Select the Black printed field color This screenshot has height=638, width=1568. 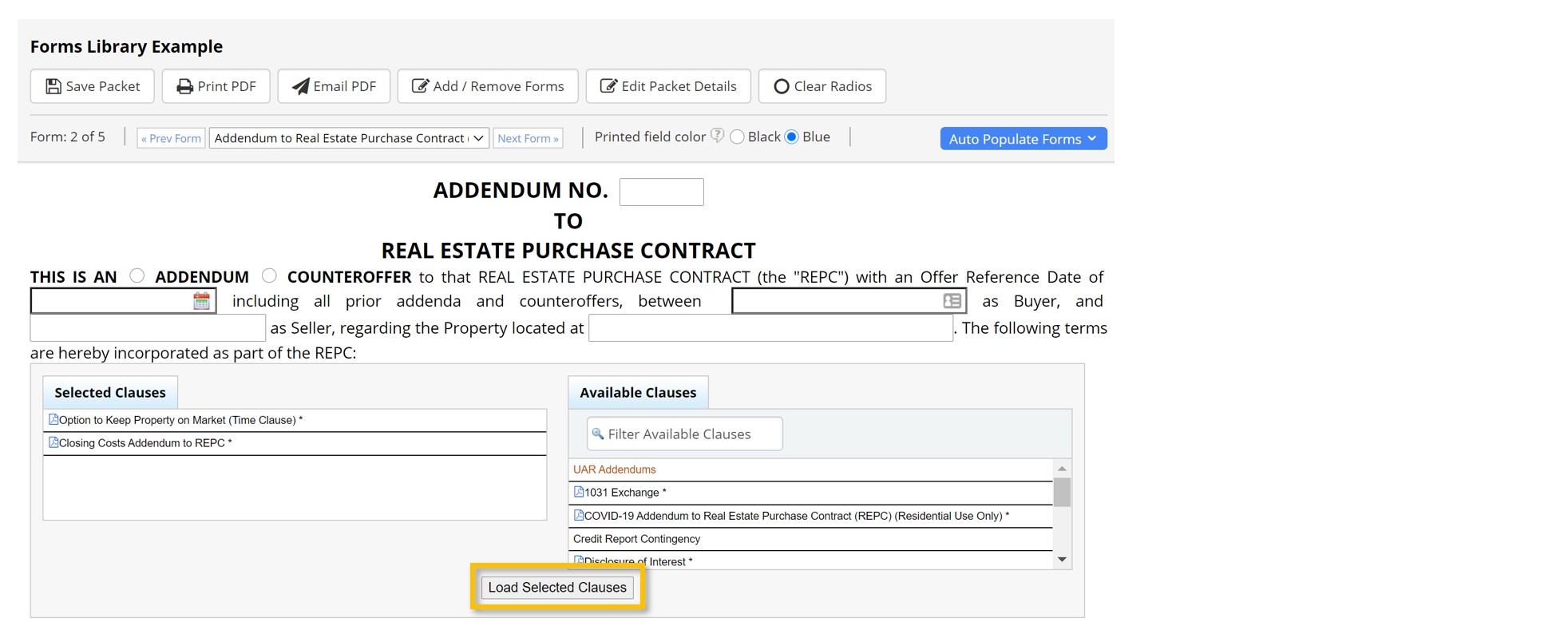coord(738,137)
